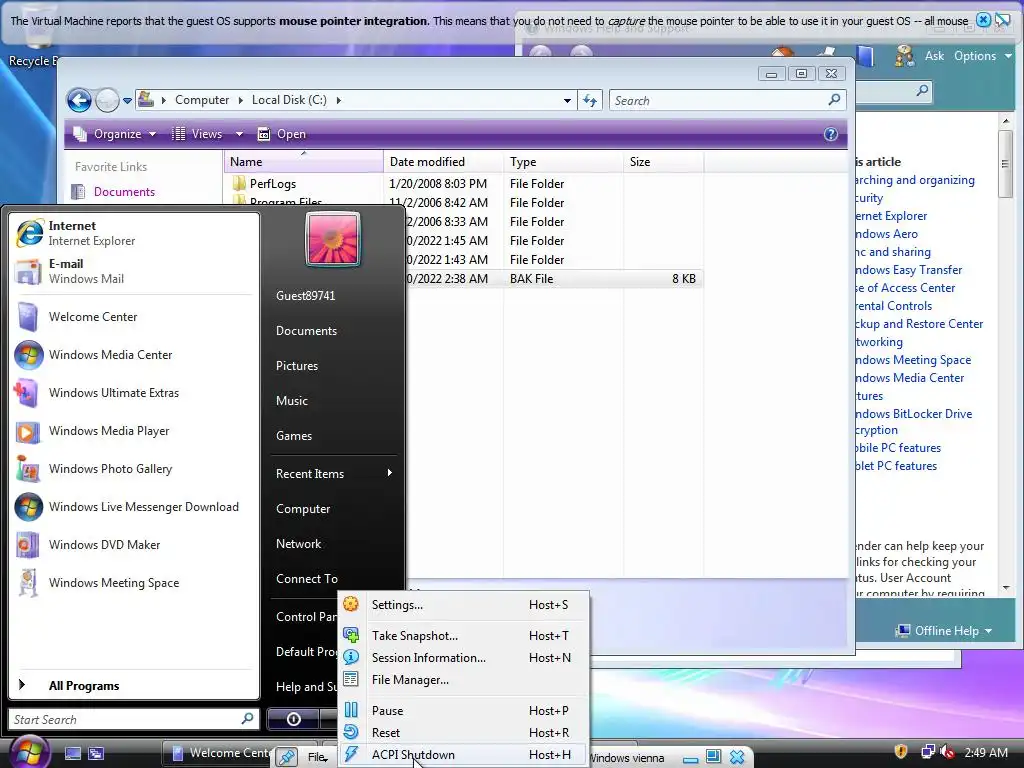1024x768 pixels.
Task: Sort by the Date modified column header
Action: coord(443,162)
